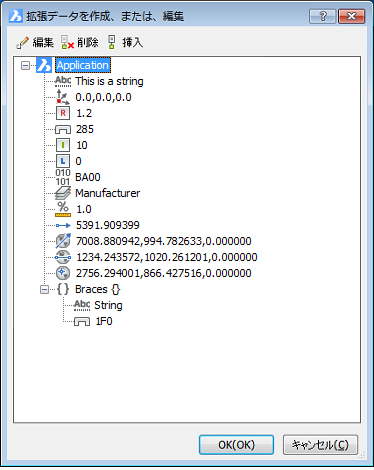Click the 挿入 (insert) icon
The width and height of the screenshot is (374, 470).
click(112, 42)
